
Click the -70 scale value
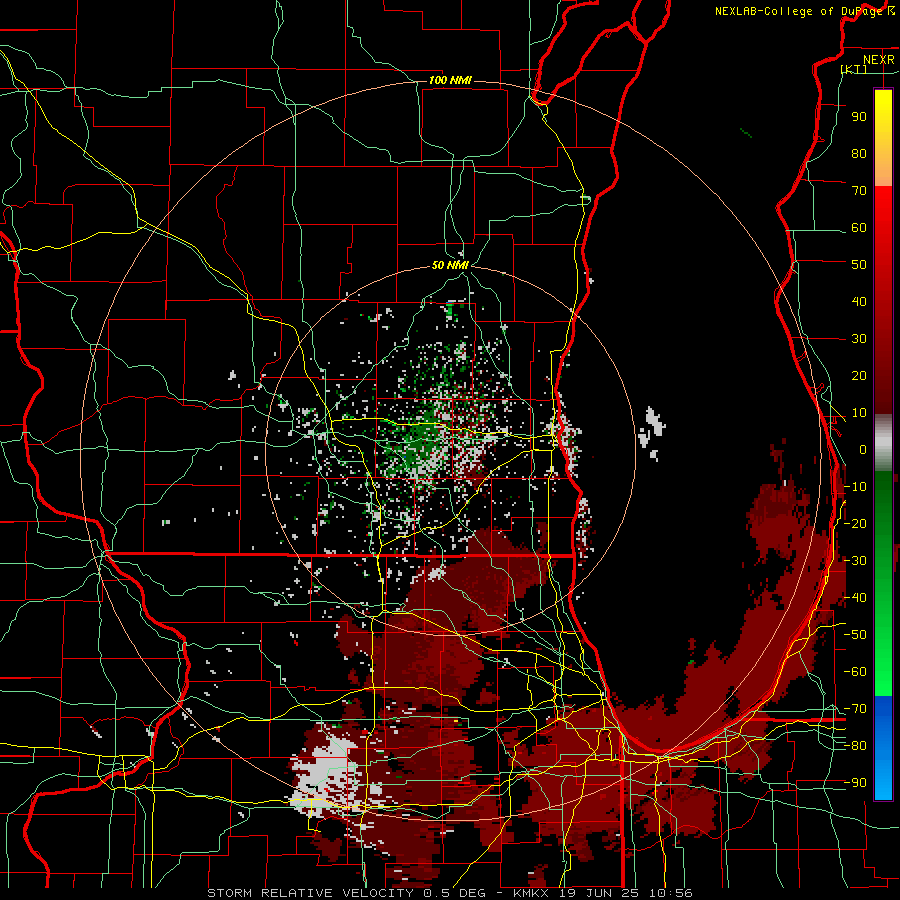click(855, 708)
